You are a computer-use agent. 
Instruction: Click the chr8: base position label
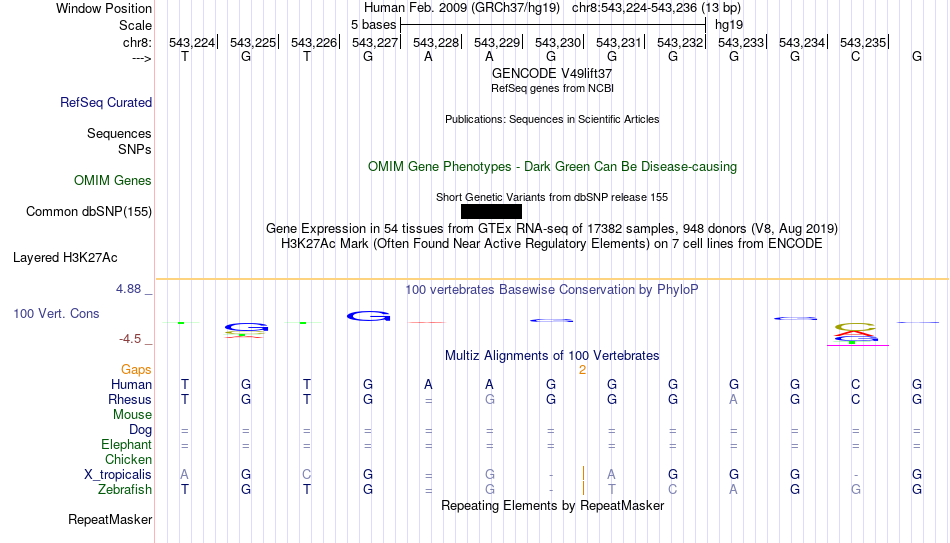tap(138, 42)
